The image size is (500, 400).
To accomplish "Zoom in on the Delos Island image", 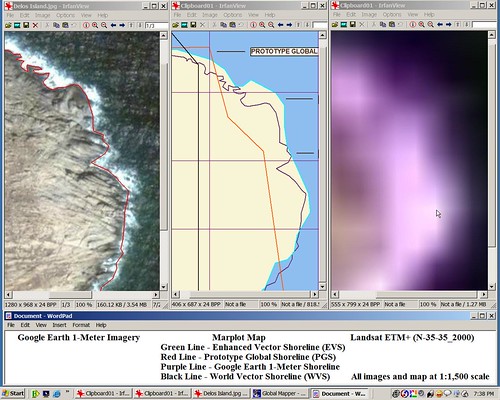I will pyautogui.click(x=95, y=25).
